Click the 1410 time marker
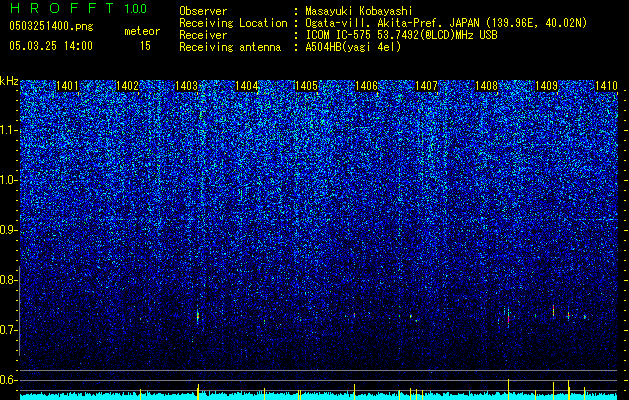Screen dimensions: 629x400 [606, 86]
